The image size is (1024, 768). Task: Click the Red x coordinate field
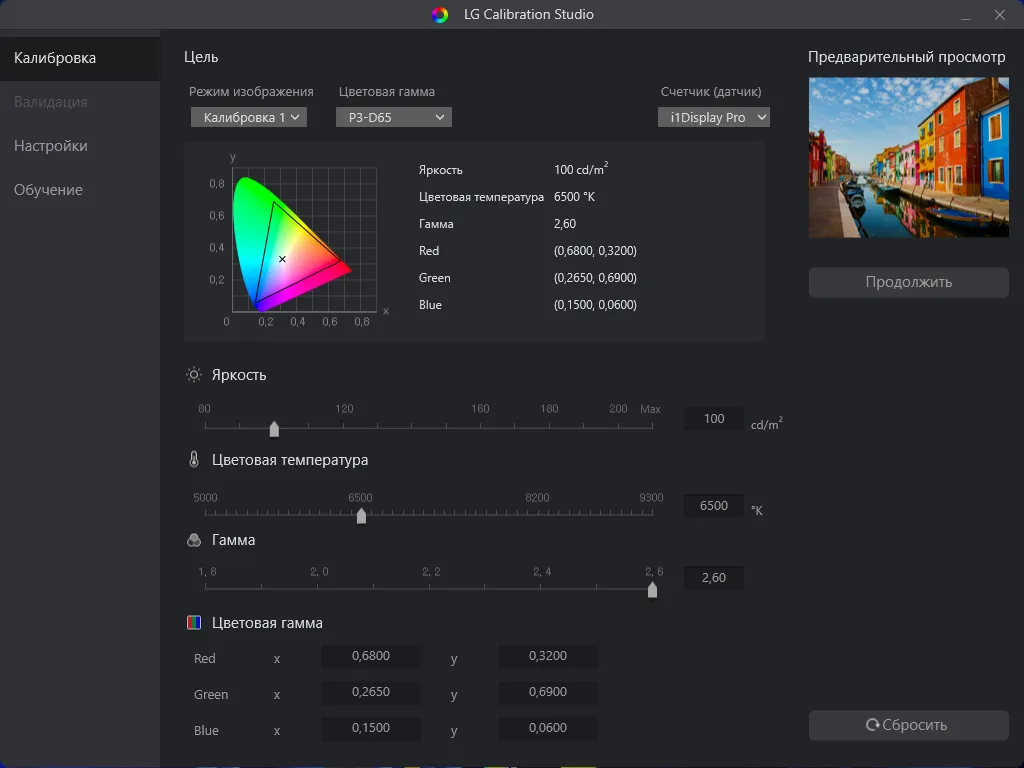371,657
